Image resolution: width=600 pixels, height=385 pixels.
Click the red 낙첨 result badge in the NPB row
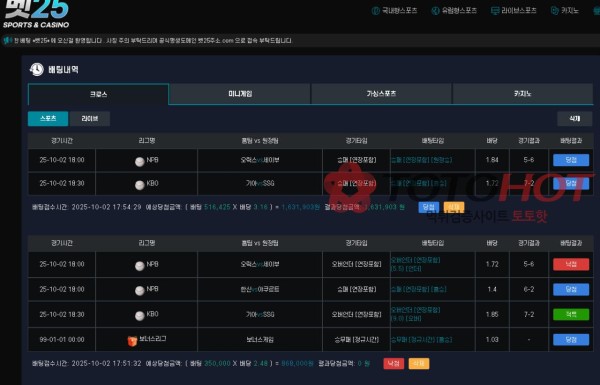(571, 264)
